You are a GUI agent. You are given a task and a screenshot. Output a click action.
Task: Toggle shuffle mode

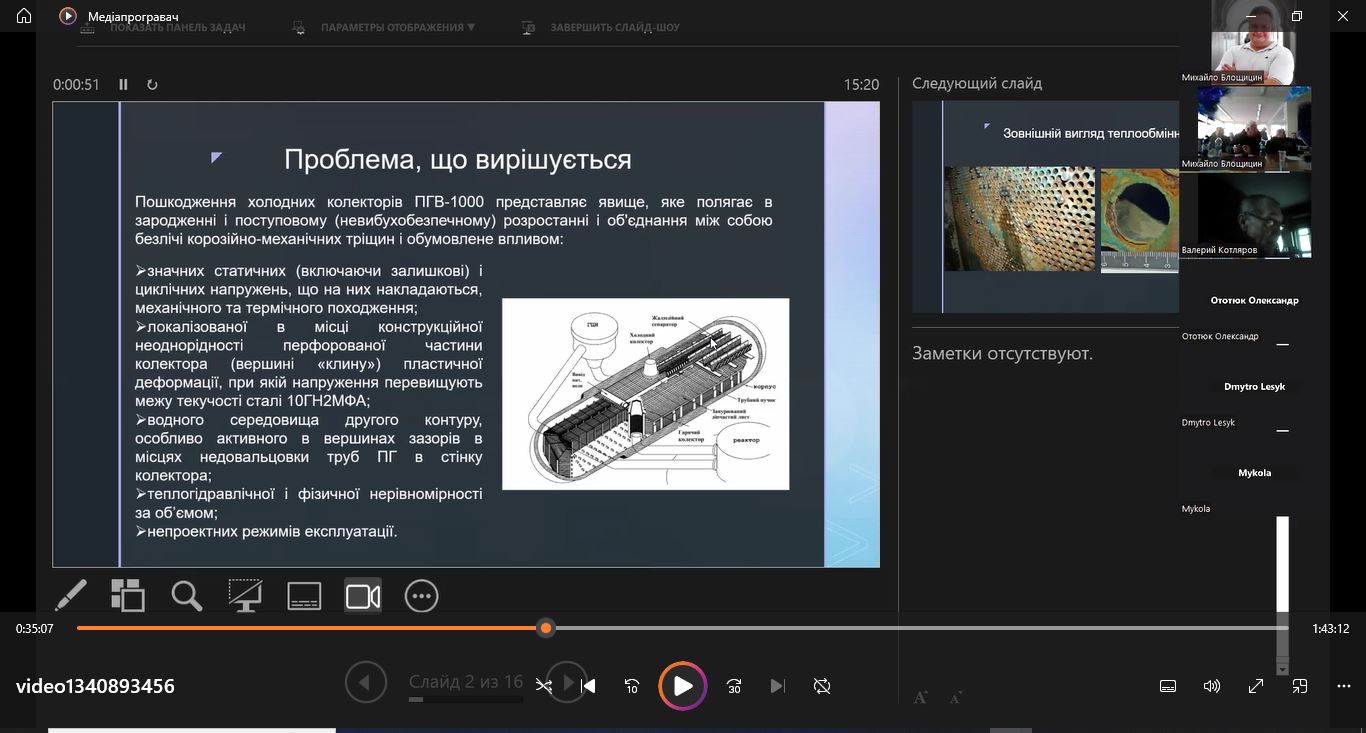pyautogui.click(x=544, y=686)
